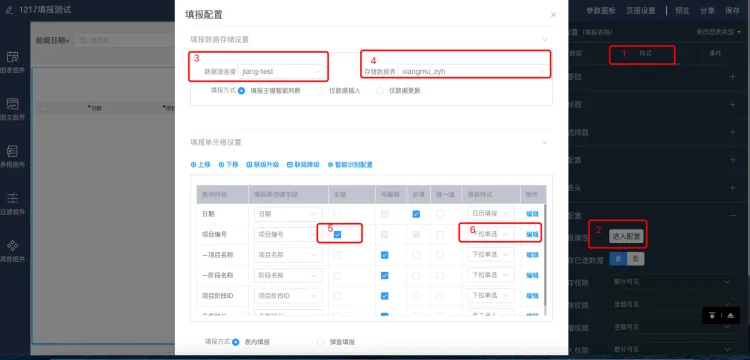Open storage field dropdown showing 项目编号
Image resolution: width=750 pixels, height=360 pixels.
288,234
